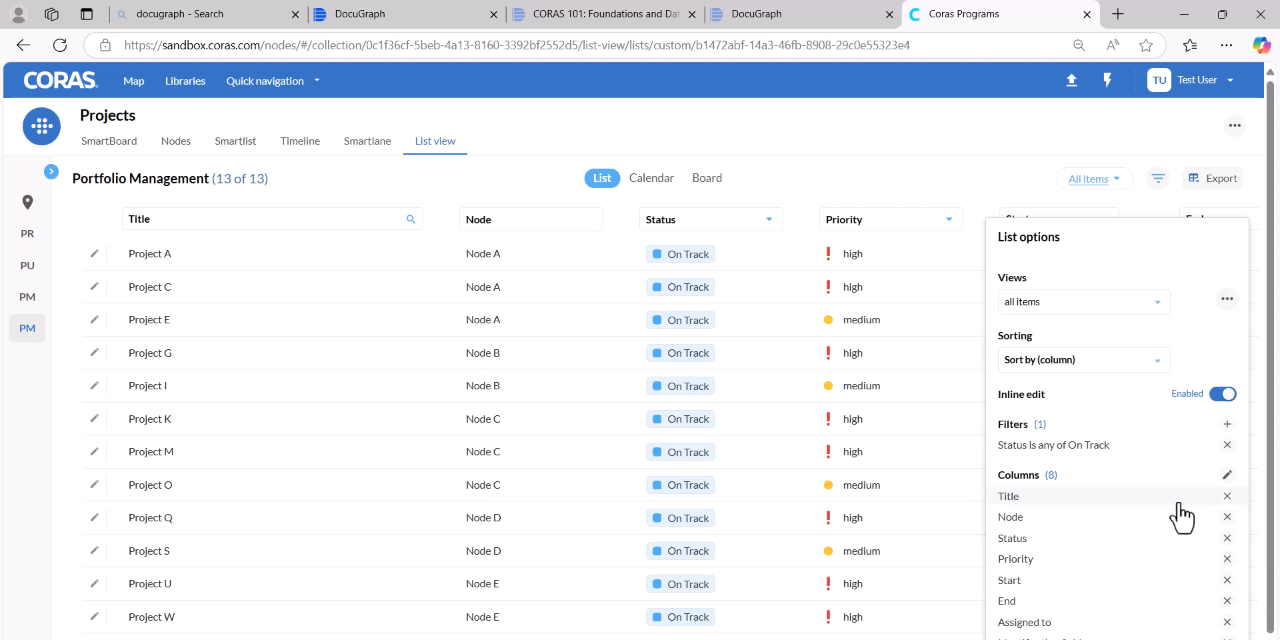Viewport: 1280px width, 640px height.
Task: Remove the Priority column from list
Action: [1227, 559]
